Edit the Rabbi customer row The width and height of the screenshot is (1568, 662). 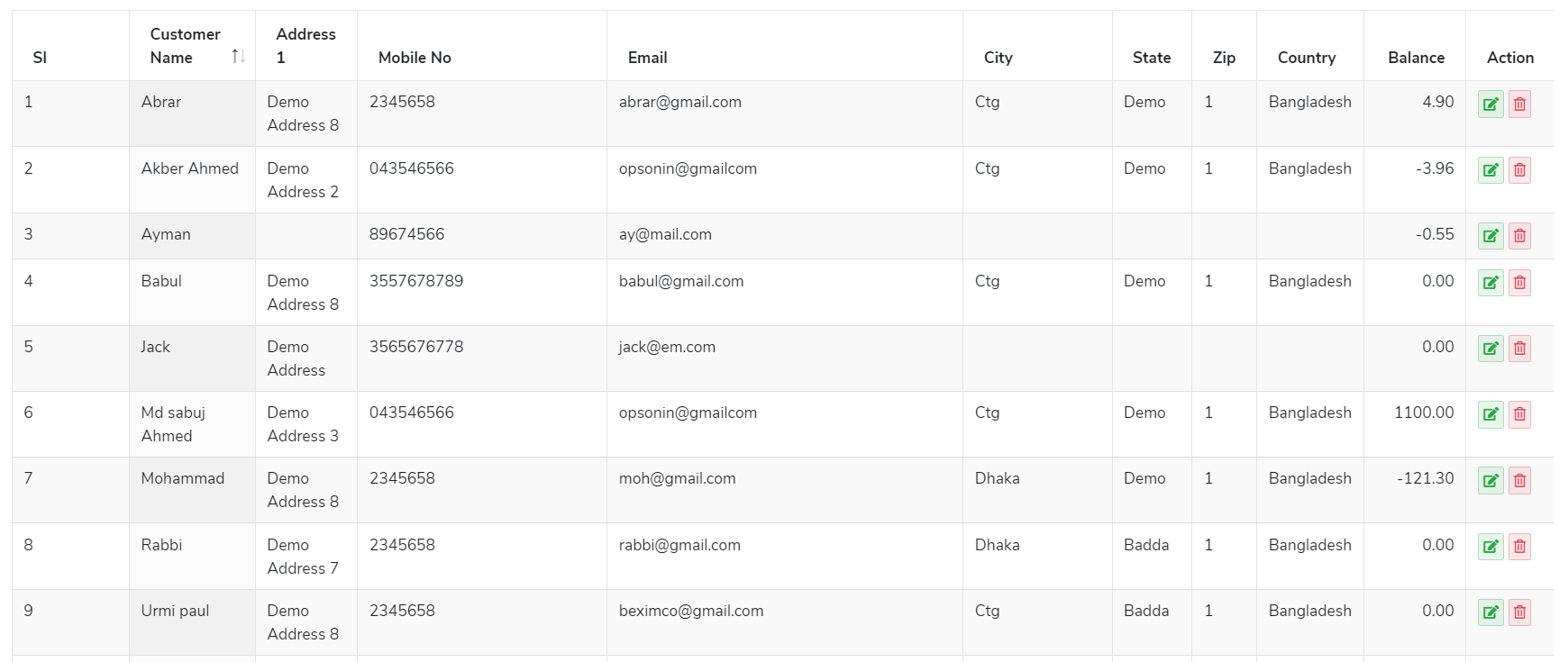(1491, 547)
